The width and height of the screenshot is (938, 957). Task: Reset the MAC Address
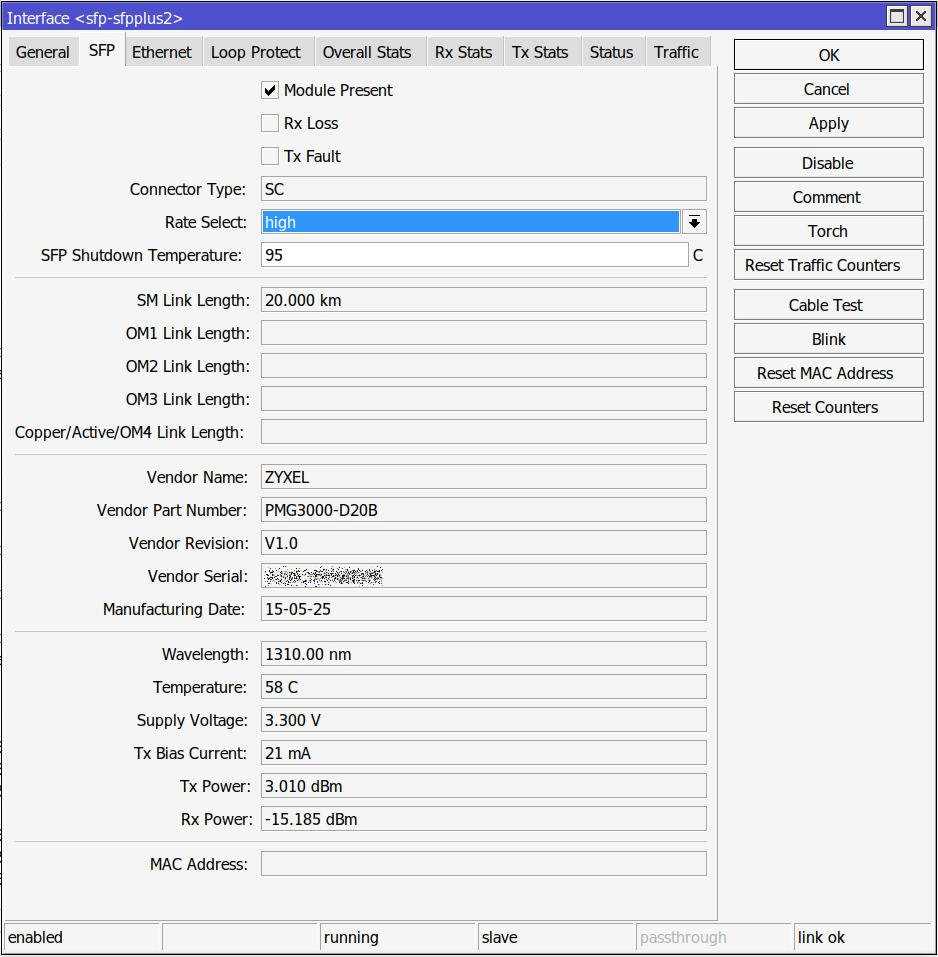[828, 372]
